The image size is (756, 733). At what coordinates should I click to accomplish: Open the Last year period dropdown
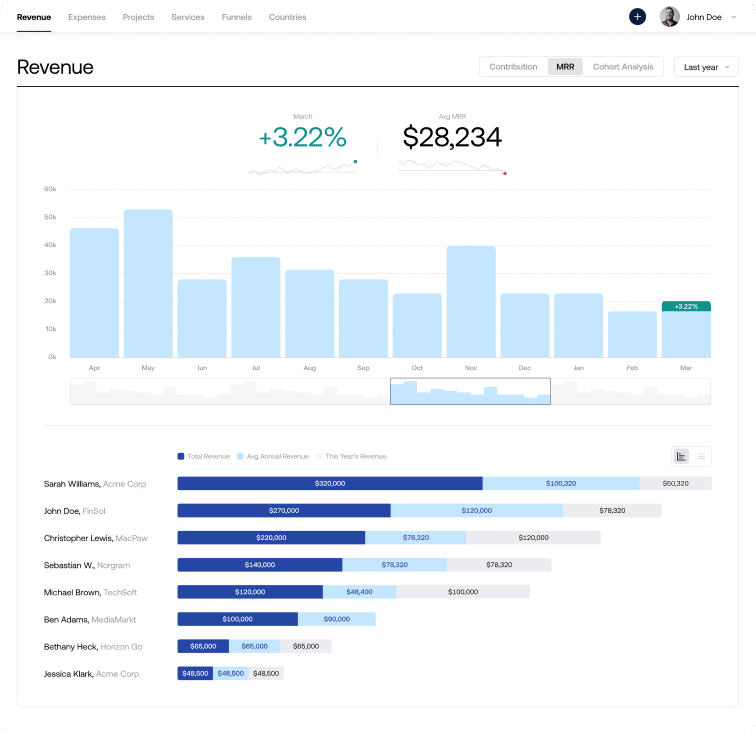[706, 67]
